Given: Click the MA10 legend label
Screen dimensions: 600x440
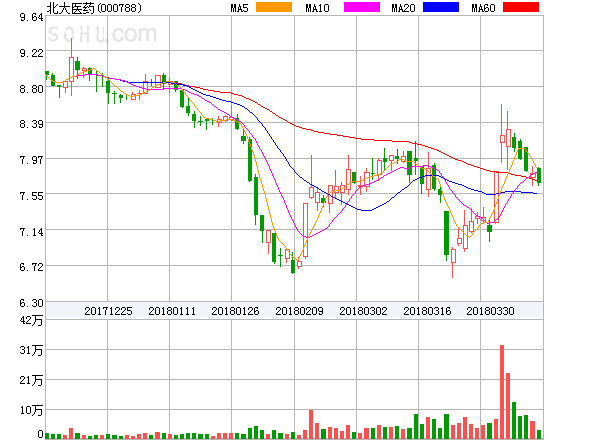Looking at the screenshot, I should tap(317, 8).
